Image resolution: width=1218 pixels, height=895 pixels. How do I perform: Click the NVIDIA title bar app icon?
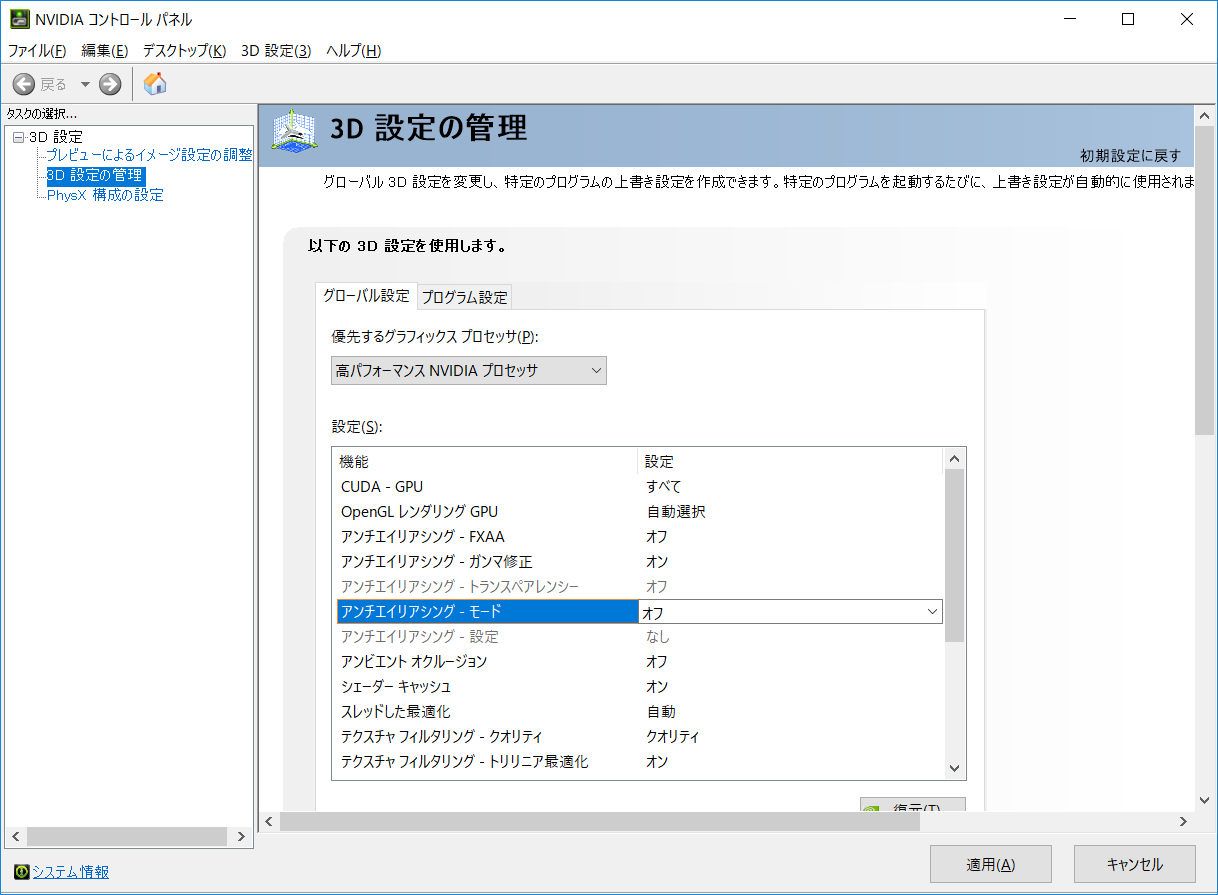tap(19, 19)
